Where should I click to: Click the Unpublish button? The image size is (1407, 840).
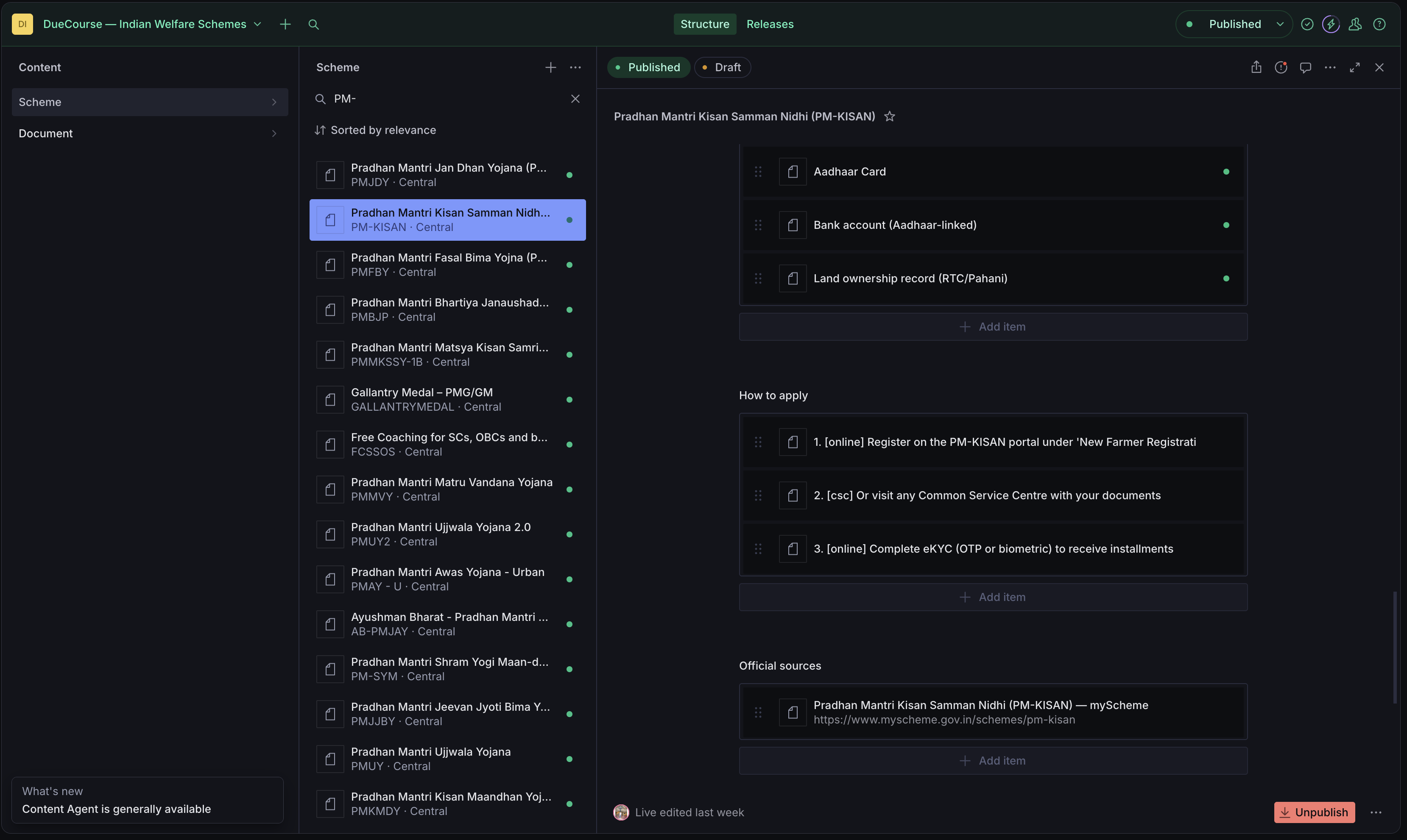point(1314,812)
